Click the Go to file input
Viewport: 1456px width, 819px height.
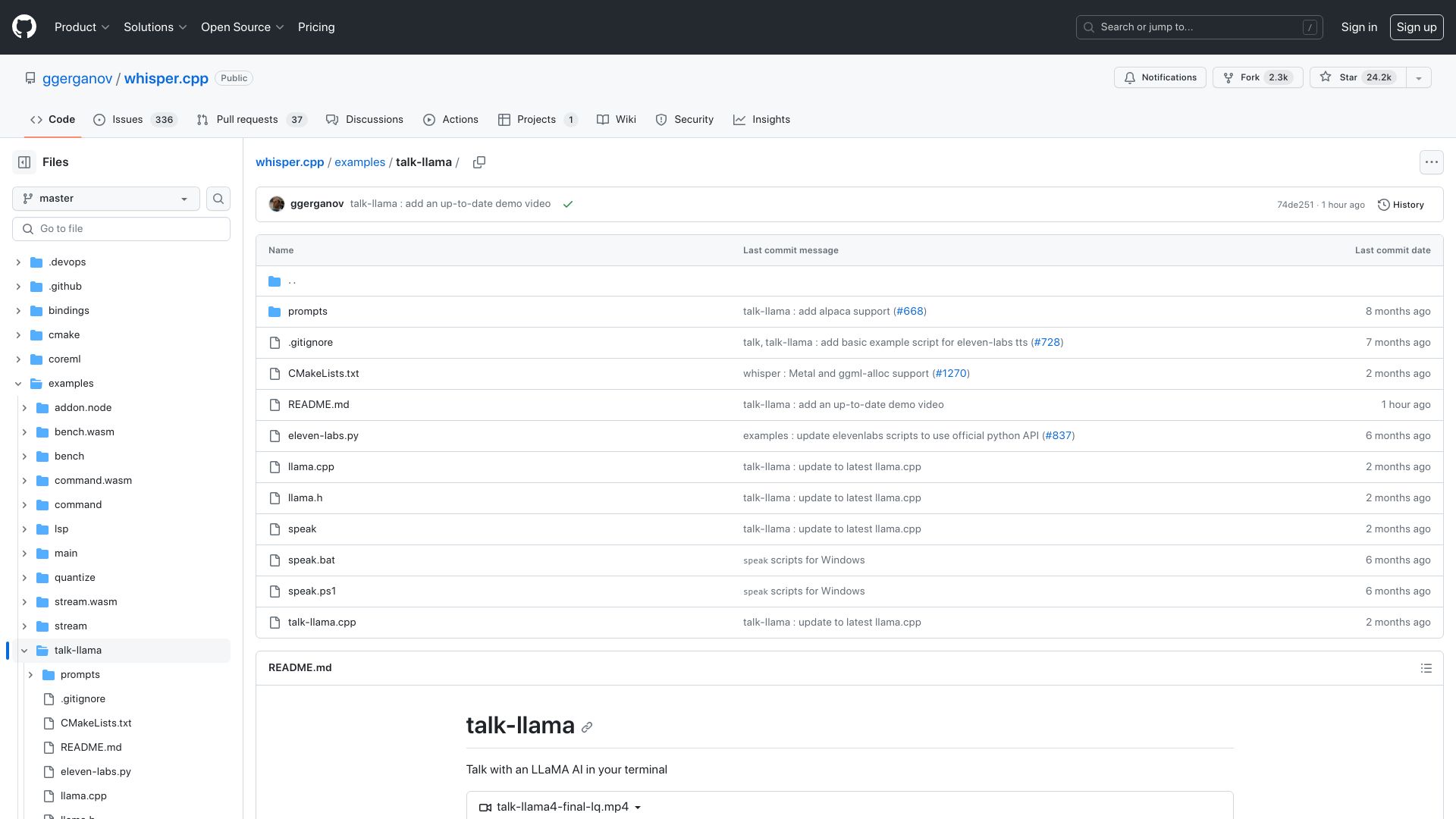[x=121, y=229]
